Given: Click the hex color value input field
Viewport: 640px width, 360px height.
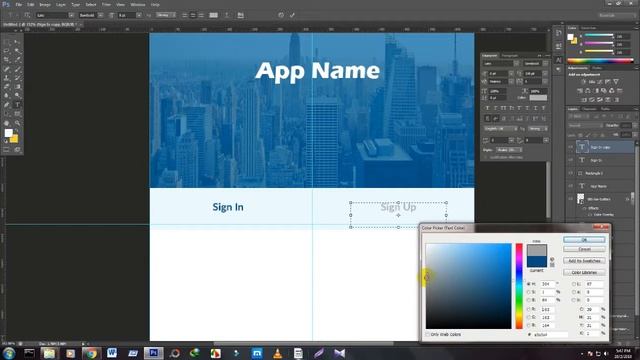Looking at the screenshot, I should (x=551, y=334).
